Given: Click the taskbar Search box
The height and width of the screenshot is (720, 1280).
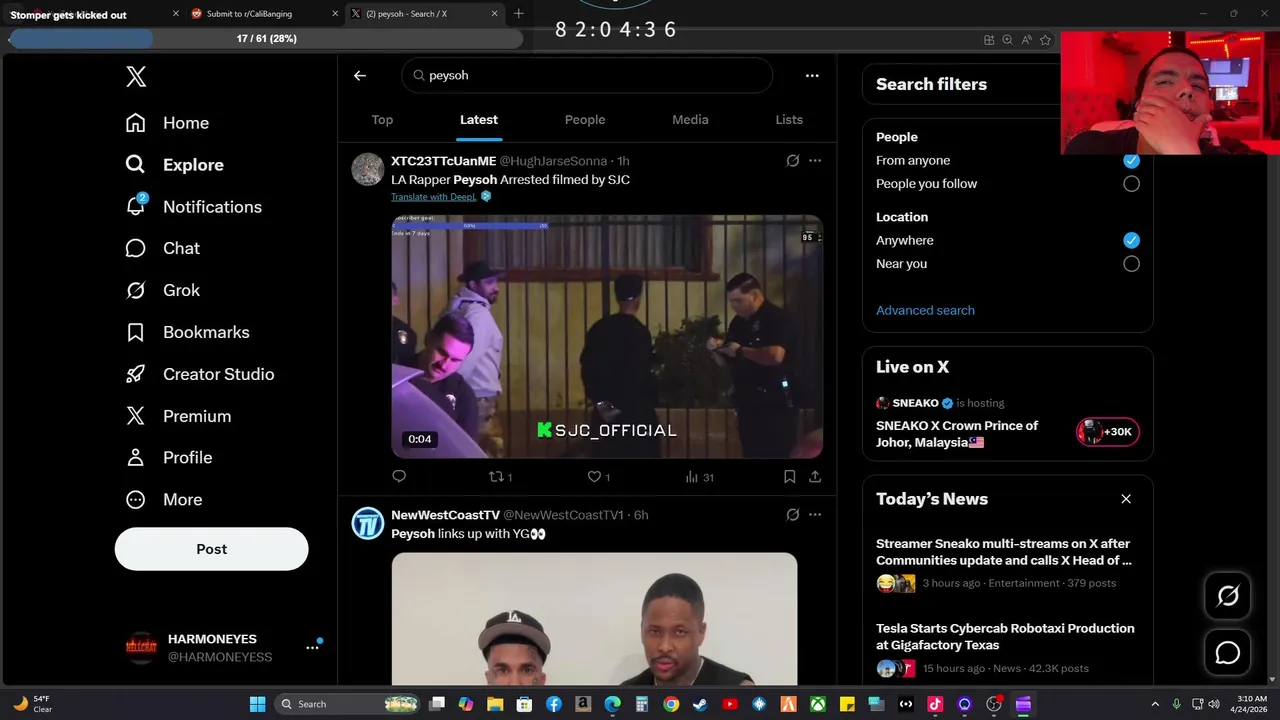Looking at the screenshot, I should coord(347,704).
